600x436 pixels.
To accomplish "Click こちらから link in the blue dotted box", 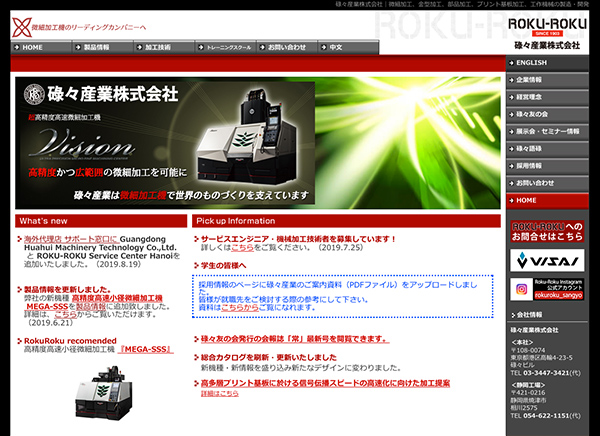I will pos(240,307).
